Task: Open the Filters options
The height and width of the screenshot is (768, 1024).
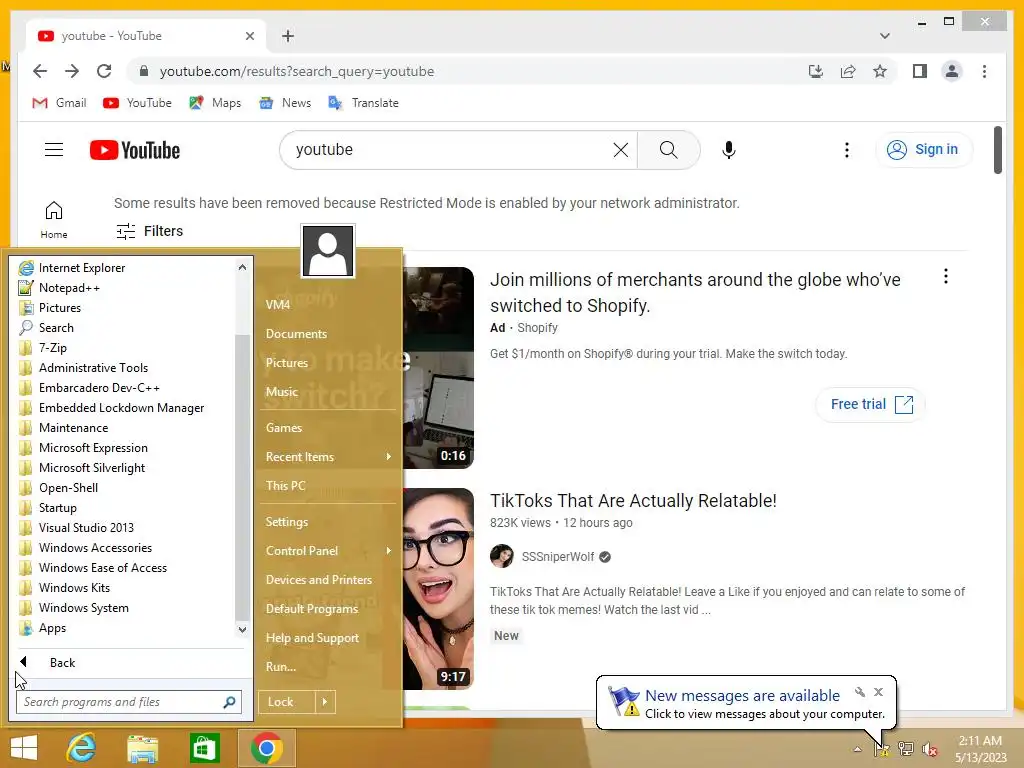Action: click(x=150, y=231)
